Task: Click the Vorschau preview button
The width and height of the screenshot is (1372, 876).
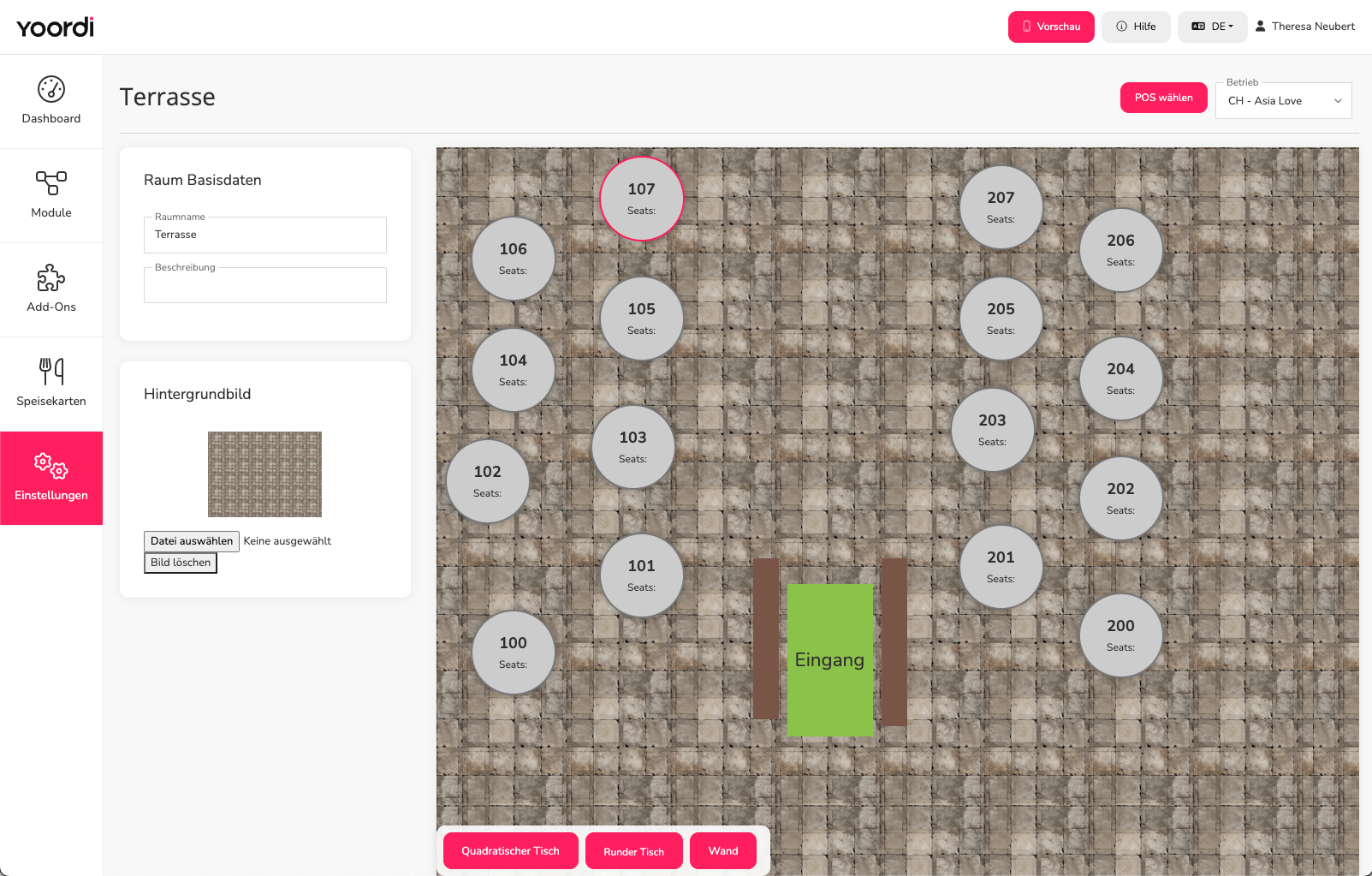Action: (x=1051, y=27)
